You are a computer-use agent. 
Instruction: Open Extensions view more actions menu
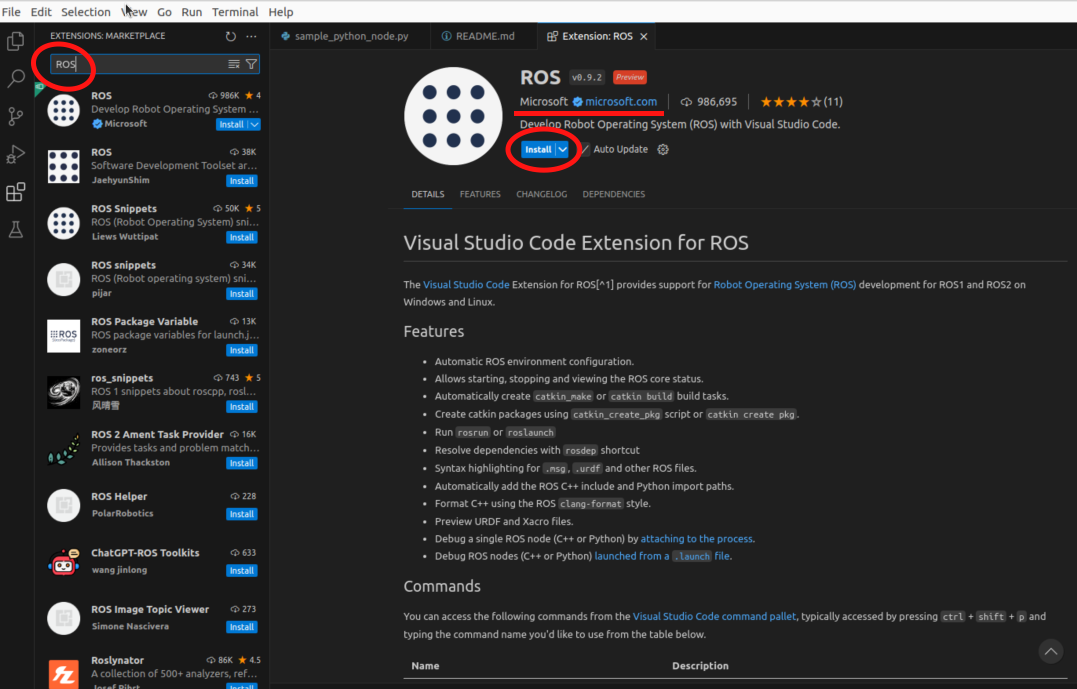pyautogui.click(x=251, y=36)
